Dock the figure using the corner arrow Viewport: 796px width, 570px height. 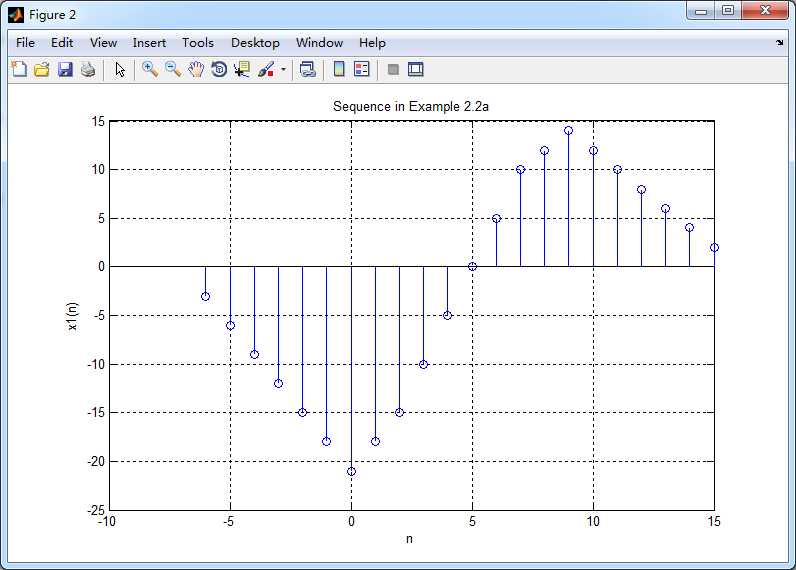coord(779,43)
